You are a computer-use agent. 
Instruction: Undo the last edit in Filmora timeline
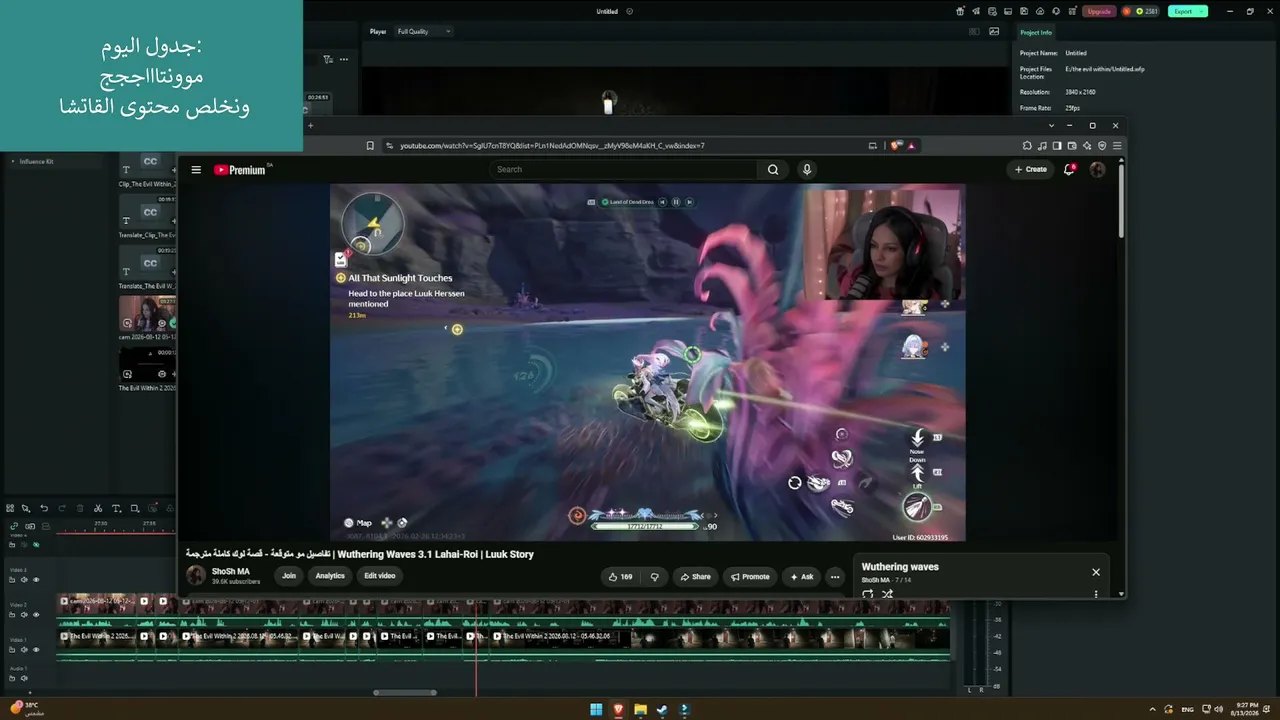[x=44, y=508]
